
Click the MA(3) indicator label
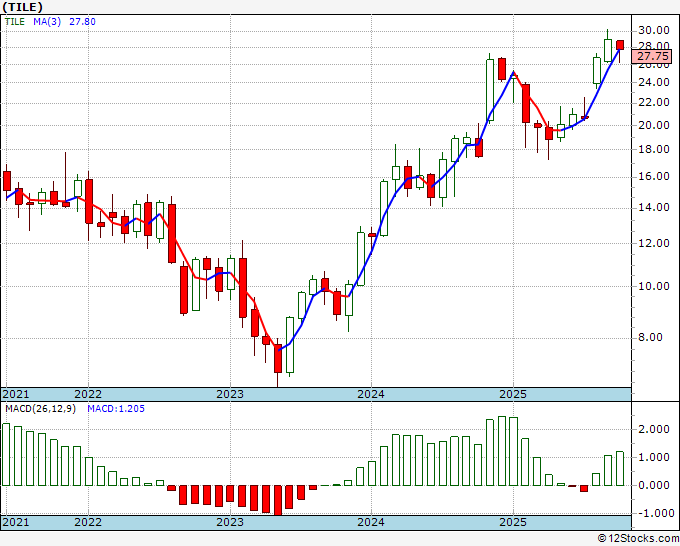47,22
